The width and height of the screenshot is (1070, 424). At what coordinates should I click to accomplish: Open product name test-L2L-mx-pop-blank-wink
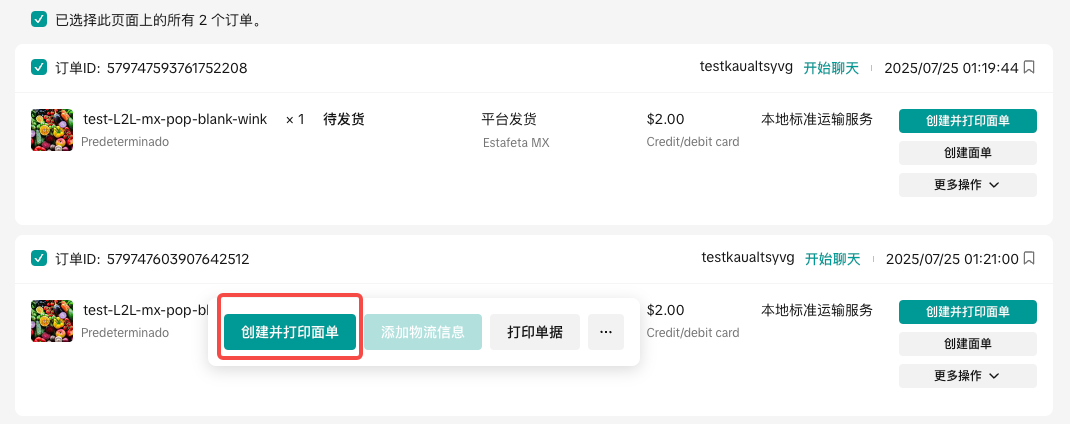(x=175, y=120)
